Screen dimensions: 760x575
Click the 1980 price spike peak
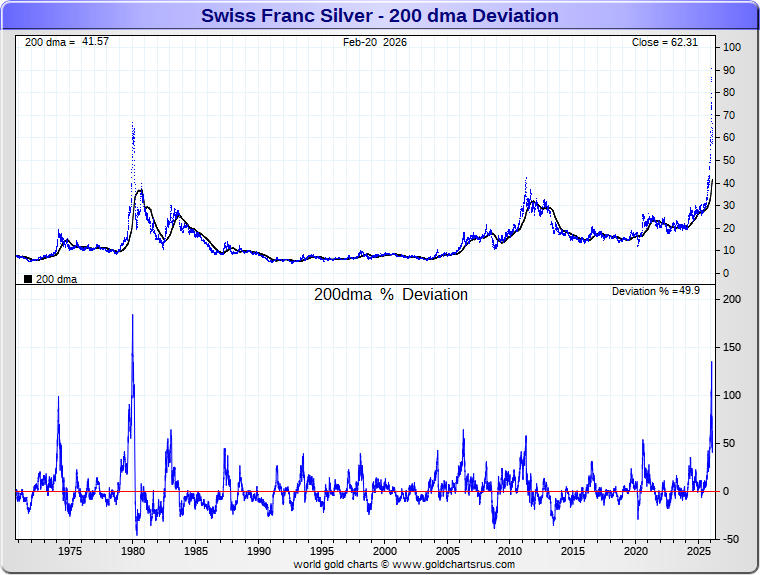[x=133, y=124]
